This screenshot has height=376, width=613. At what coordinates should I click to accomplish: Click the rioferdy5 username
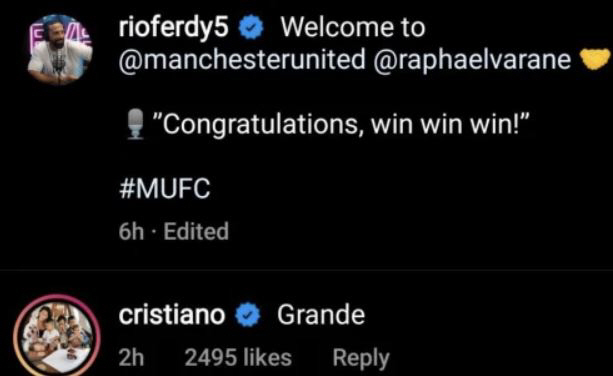point(173,28)
